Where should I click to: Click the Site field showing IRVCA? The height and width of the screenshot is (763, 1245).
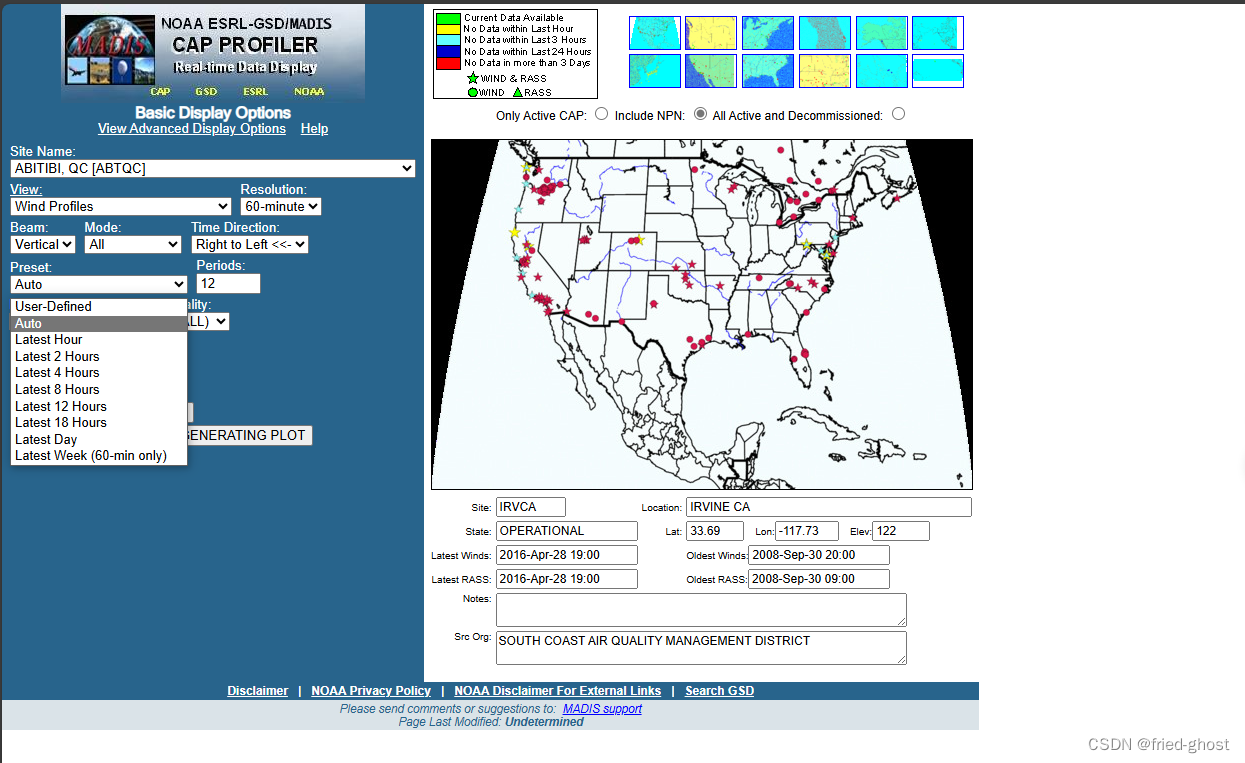click(x=530, y=507)
